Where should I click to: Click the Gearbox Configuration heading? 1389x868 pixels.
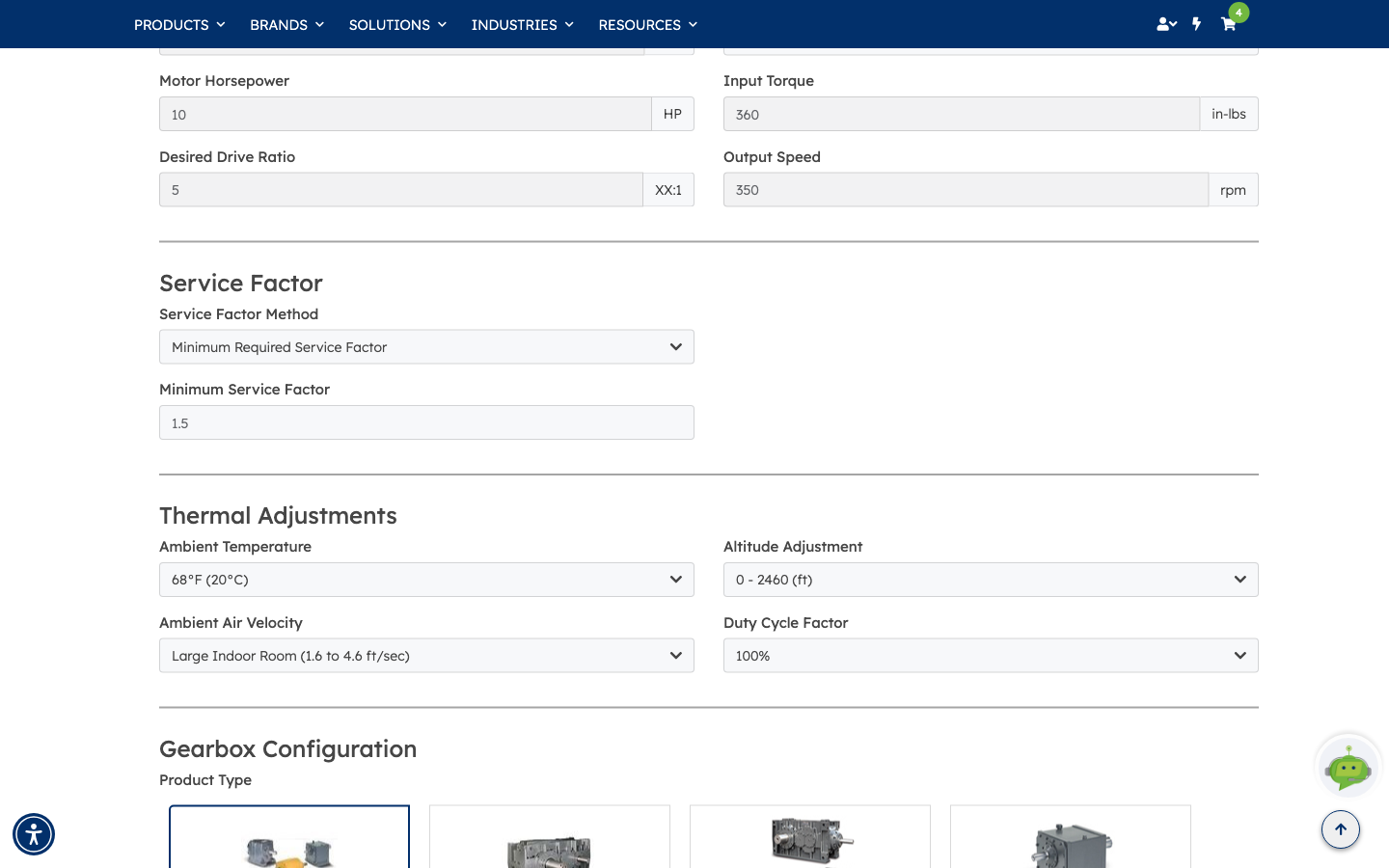288,748
